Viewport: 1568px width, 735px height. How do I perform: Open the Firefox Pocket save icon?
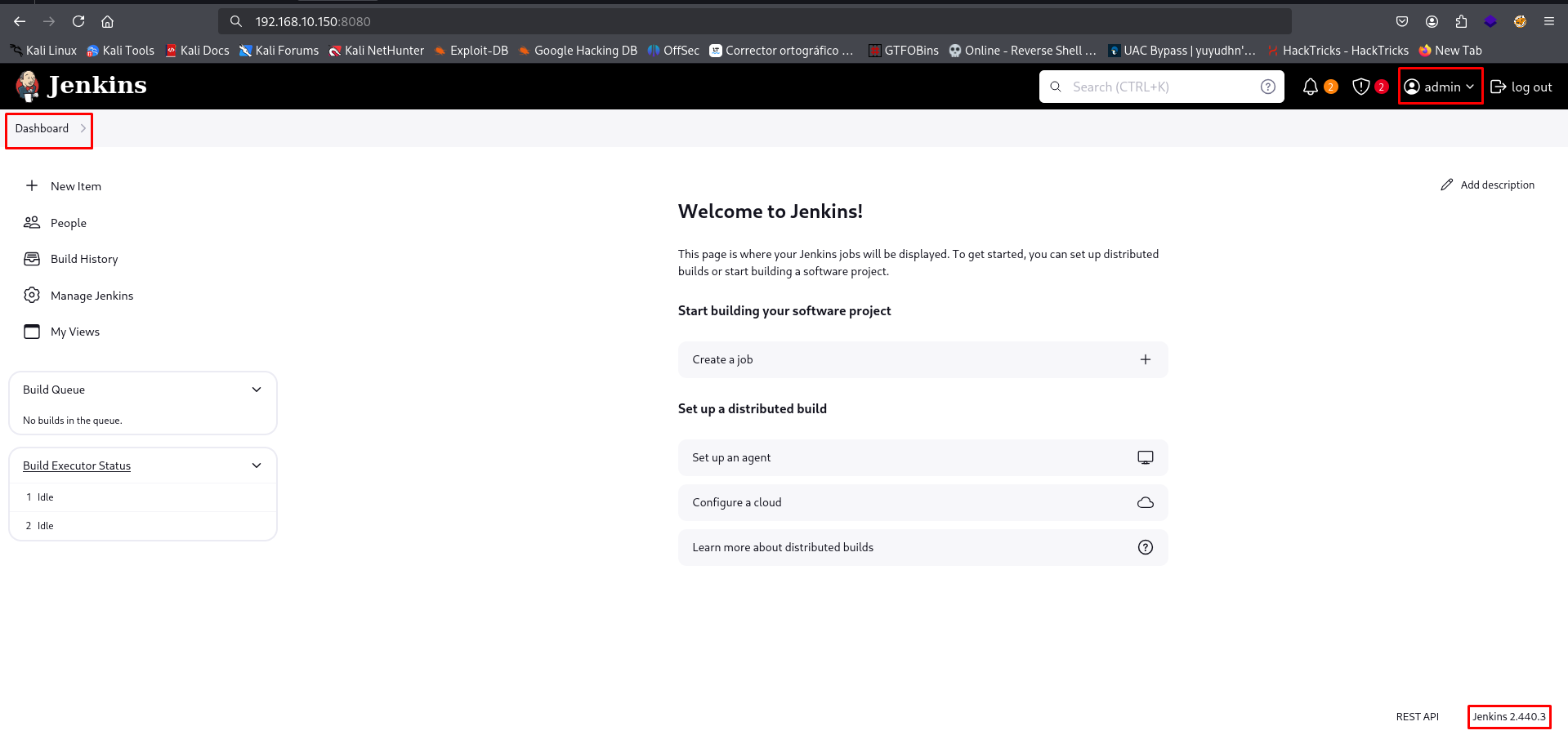pos(1402,21)
